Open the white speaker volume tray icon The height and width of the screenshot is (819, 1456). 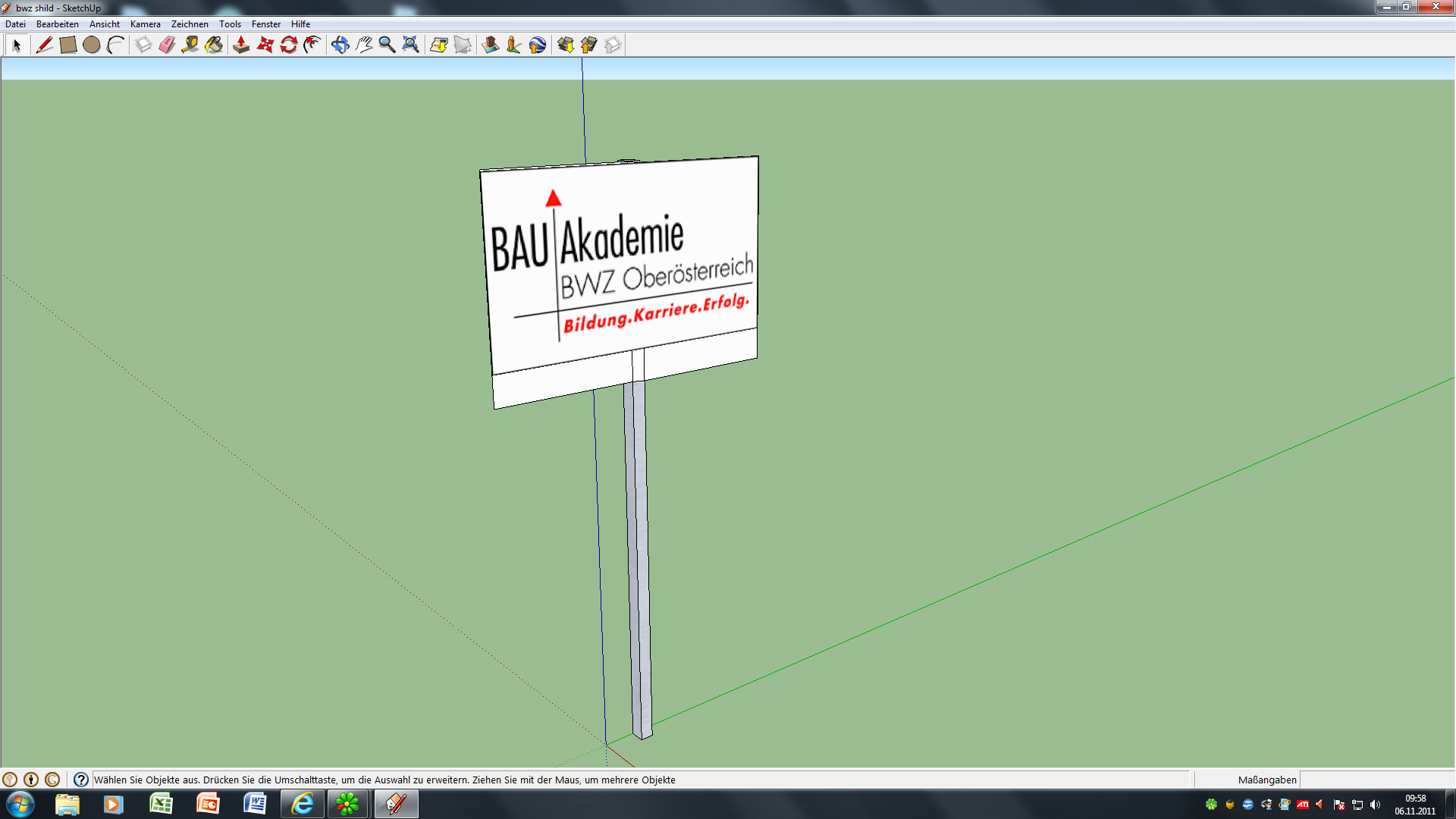pyautogui.click(x=1375, y=805)
